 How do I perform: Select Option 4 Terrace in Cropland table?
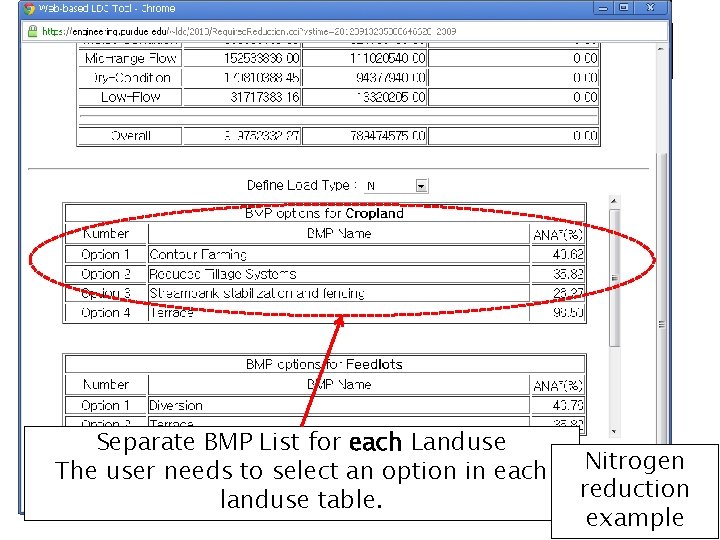pos(325,313)
